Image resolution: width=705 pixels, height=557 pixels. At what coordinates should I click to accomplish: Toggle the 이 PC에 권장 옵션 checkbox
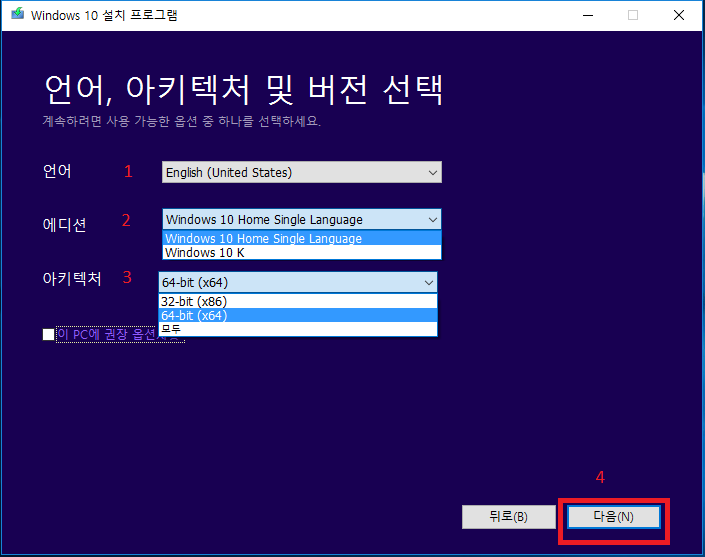click(49, 334)
